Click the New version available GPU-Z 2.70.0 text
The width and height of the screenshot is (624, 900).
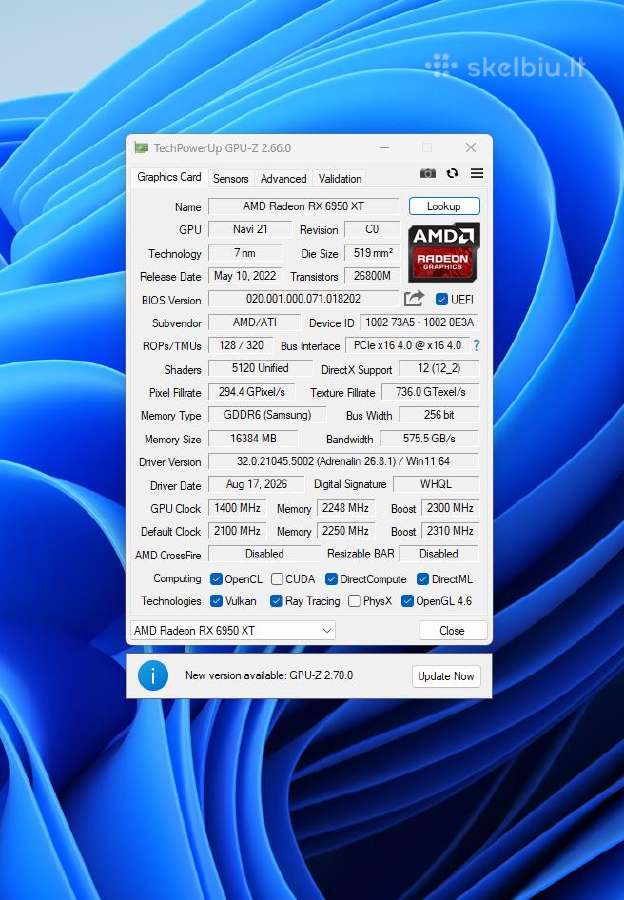269,675
